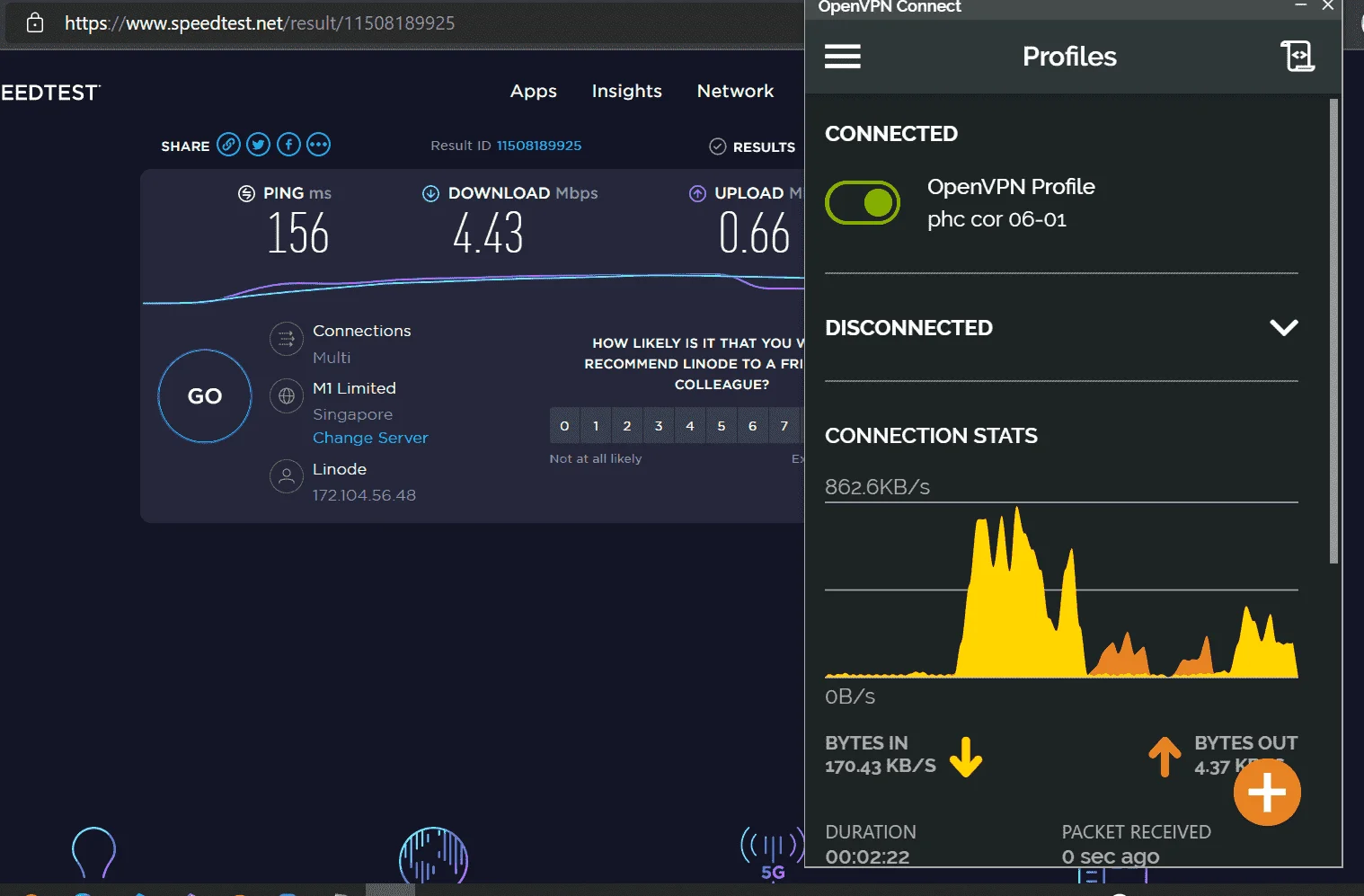Select rating 3 in the recommendation survey
This screenshot has width=1364, height=896.
[659, 426]
